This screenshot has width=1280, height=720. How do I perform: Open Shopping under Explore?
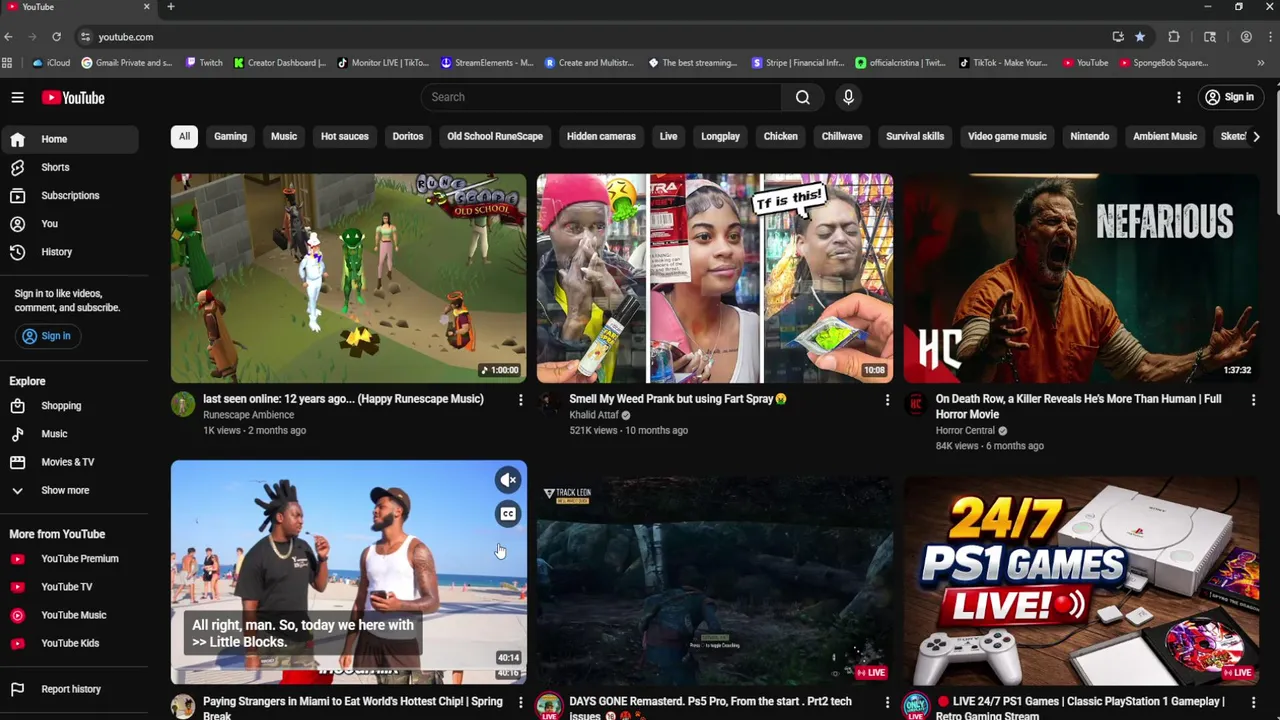(x=69, y=406)
